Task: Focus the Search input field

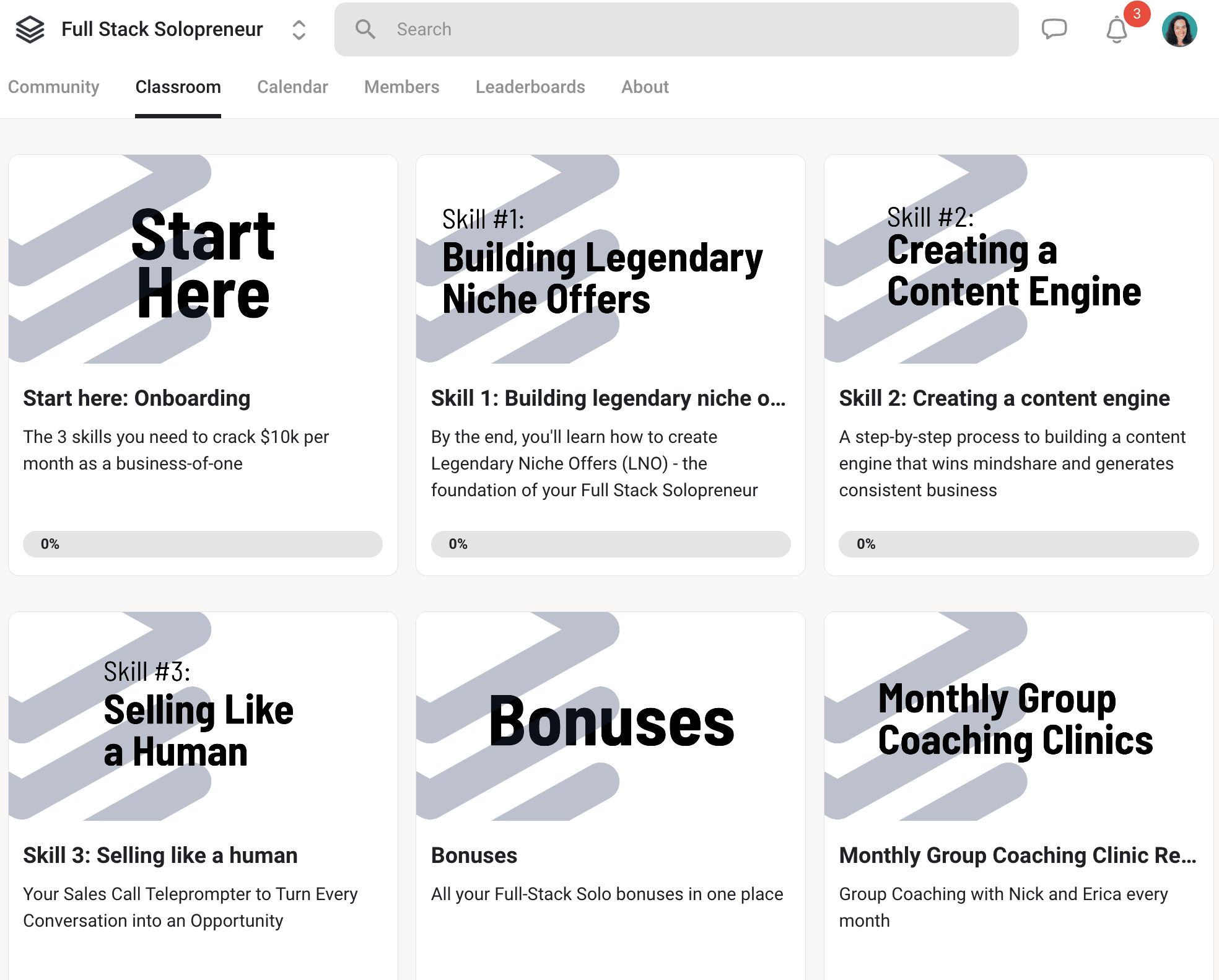Action: click(676, 29)
